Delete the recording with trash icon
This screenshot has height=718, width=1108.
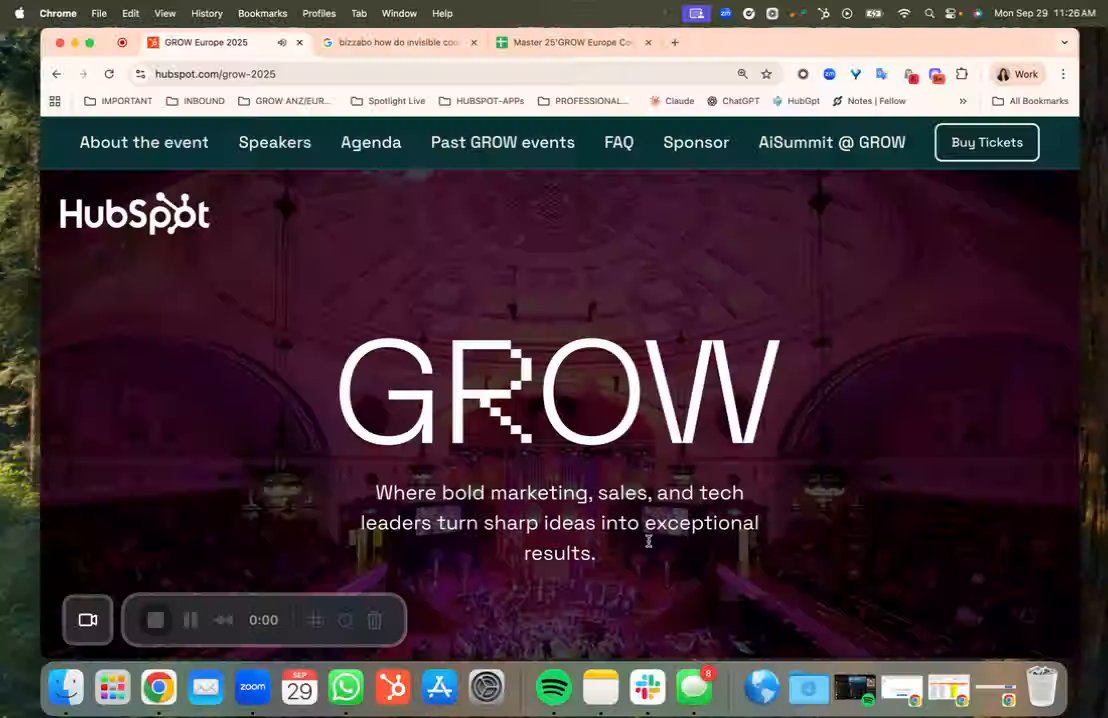coord(375,620)
